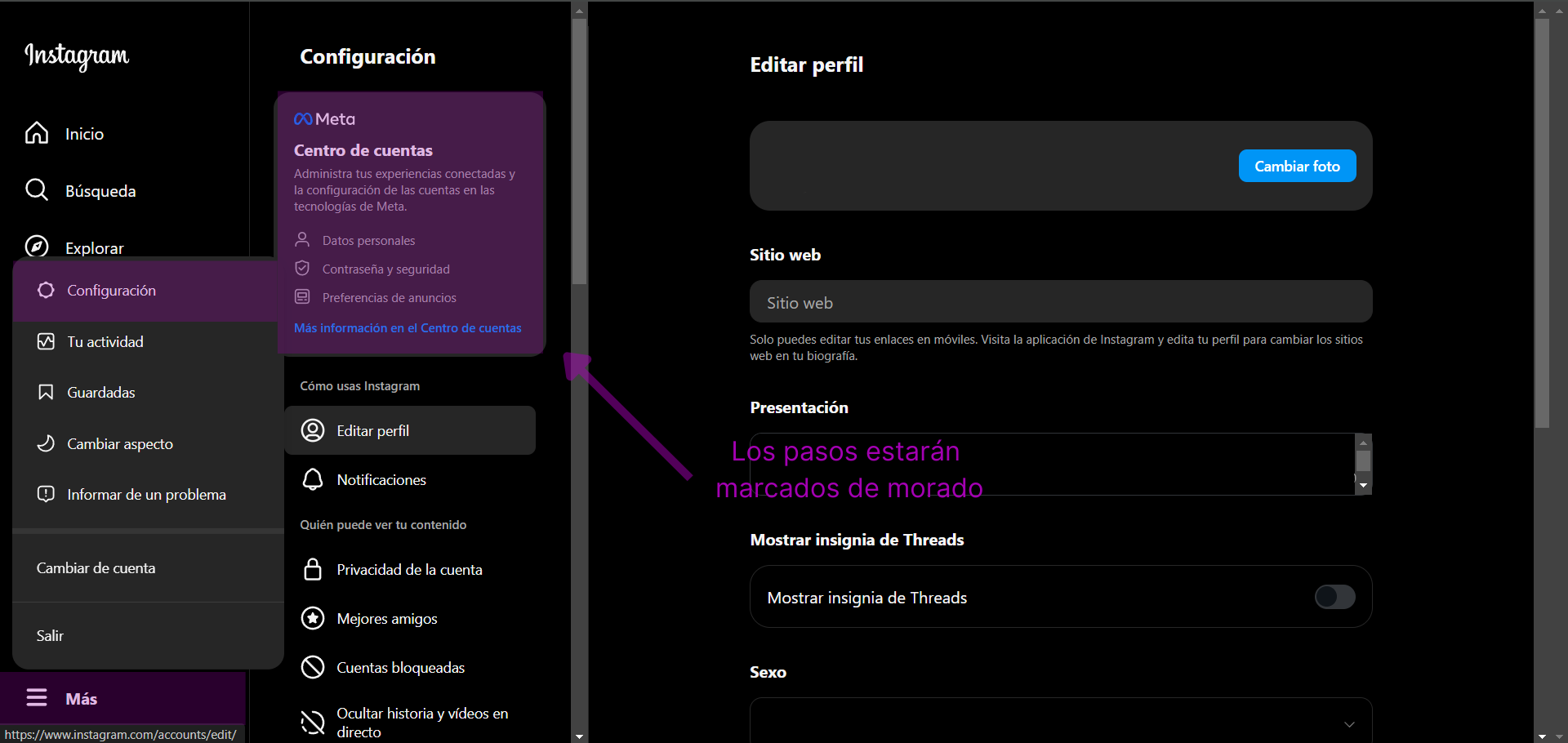The height and width of the screenshot is (743, 1568).
Task: Click the Guardadas bookmark icon
Action: point(46,392)
